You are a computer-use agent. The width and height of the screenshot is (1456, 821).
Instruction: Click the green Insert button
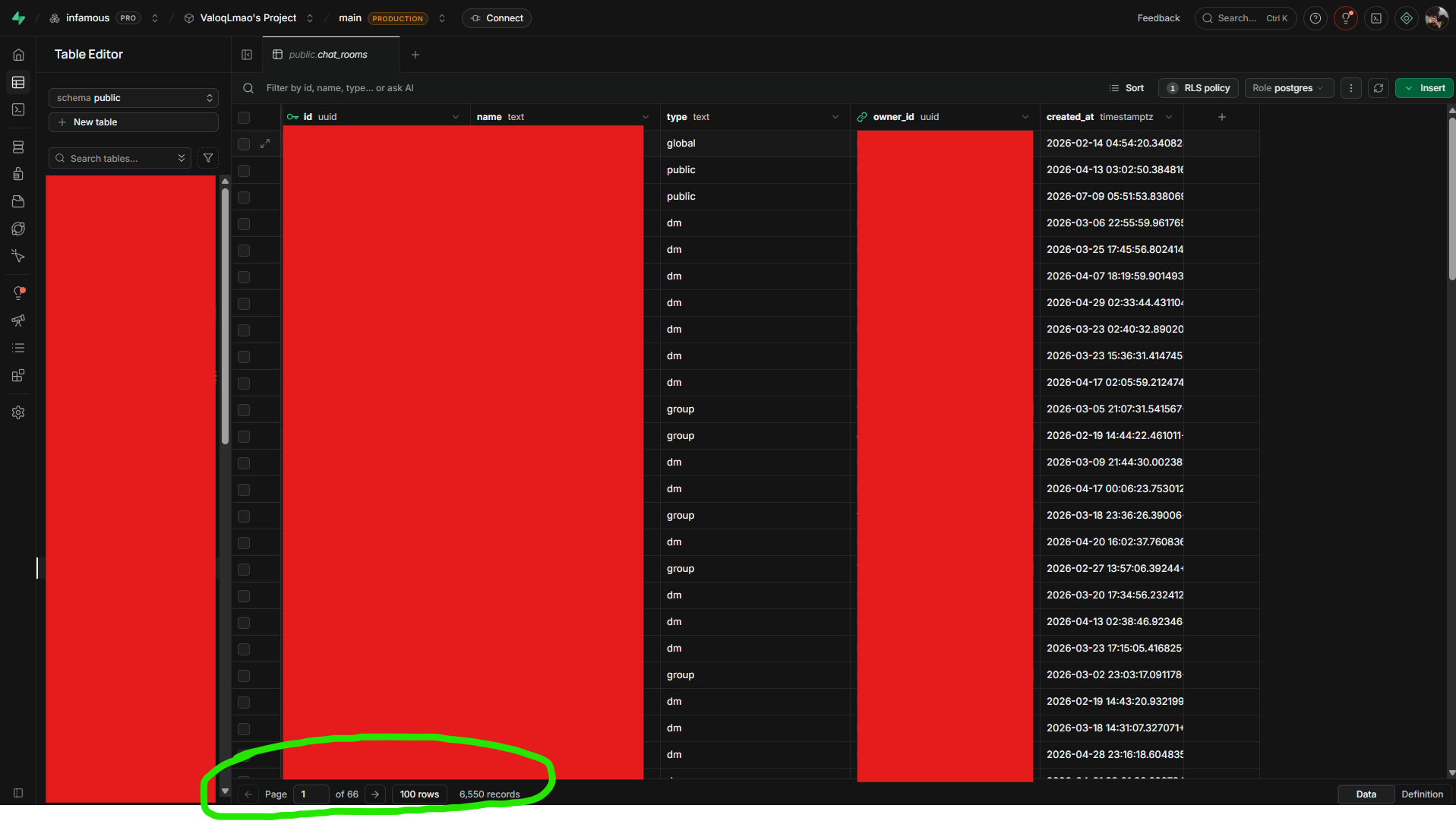(x=1425, y=88)
